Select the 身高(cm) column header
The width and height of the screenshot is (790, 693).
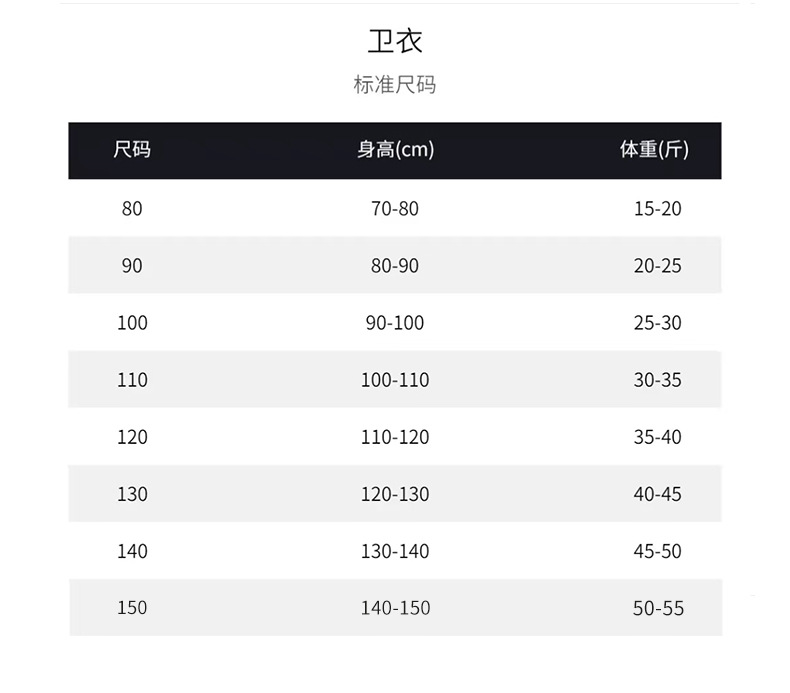(395, 150)
